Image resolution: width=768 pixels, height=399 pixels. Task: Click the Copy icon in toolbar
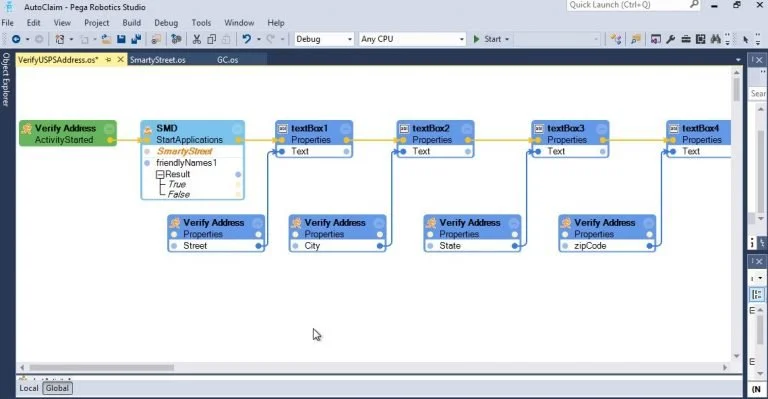(x=212, y=39)
